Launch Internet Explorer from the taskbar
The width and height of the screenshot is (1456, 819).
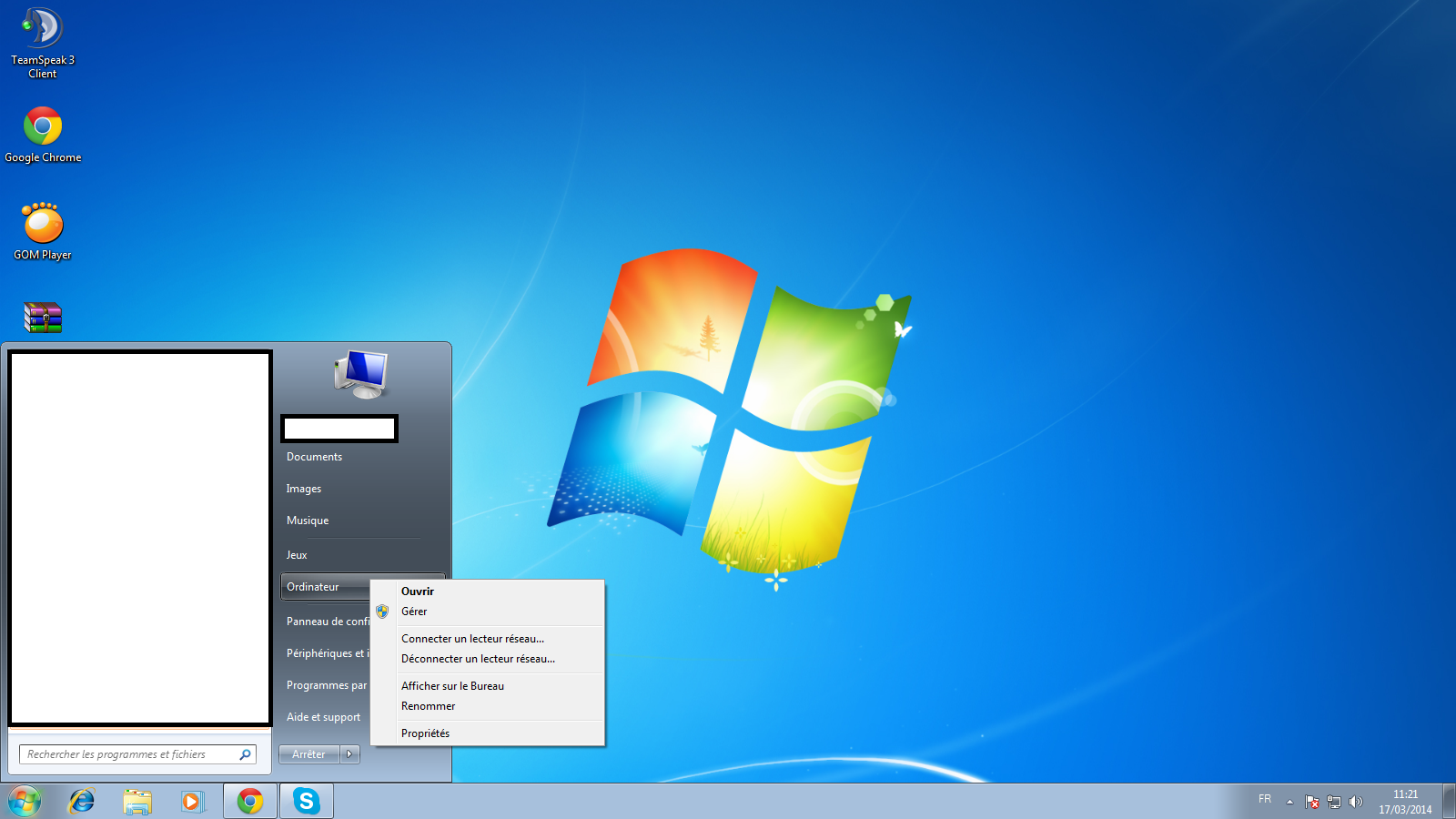click(82, 801)
